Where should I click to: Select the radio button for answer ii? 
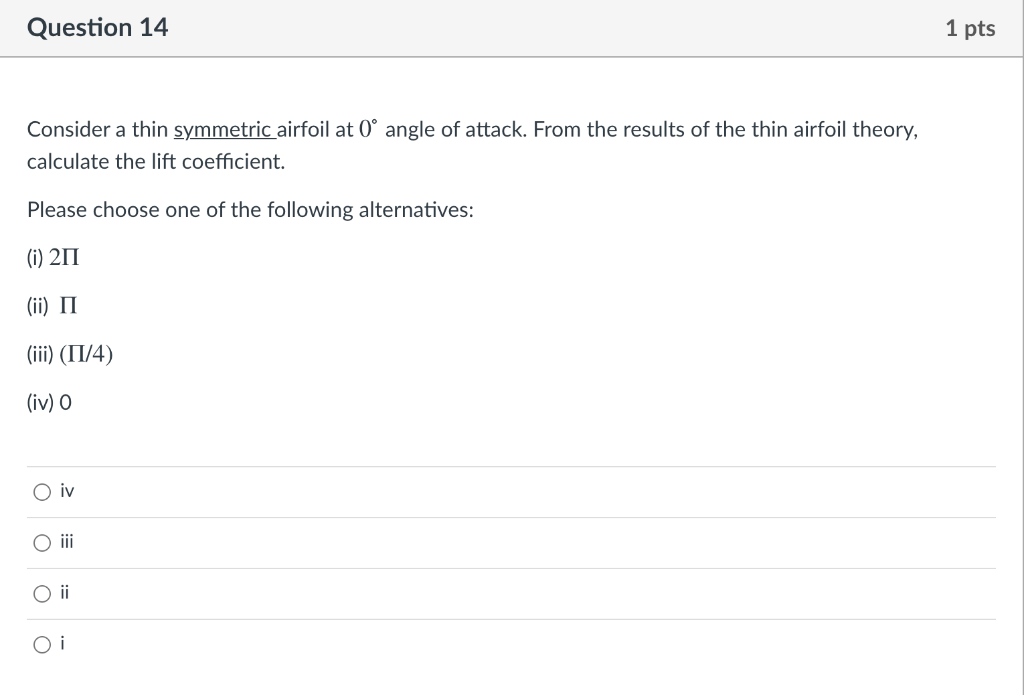click(x=41, y=594)
